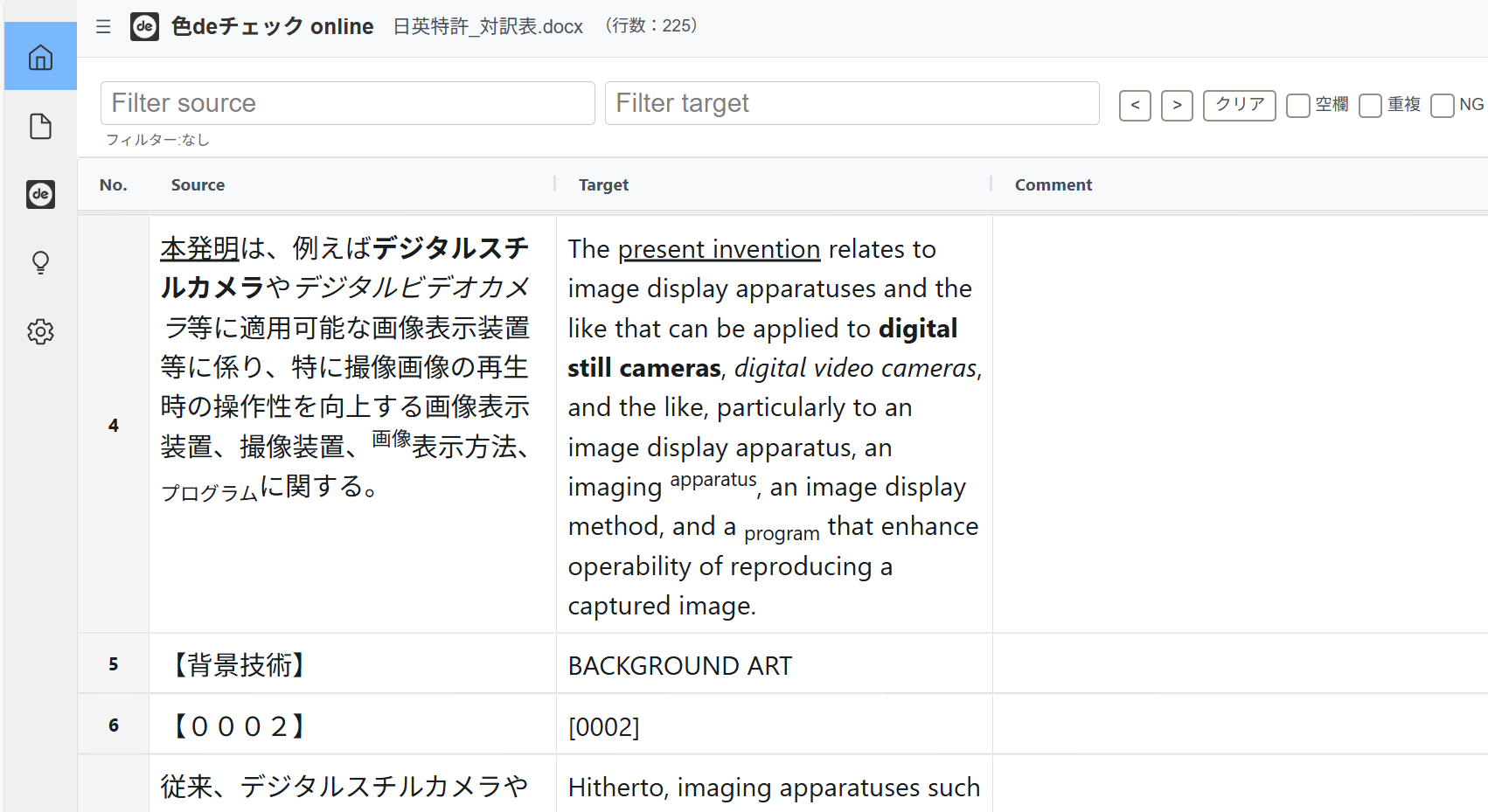Focus the Filter source field
This screenshot has width=1488, height=812.
(x=347, y=103)
